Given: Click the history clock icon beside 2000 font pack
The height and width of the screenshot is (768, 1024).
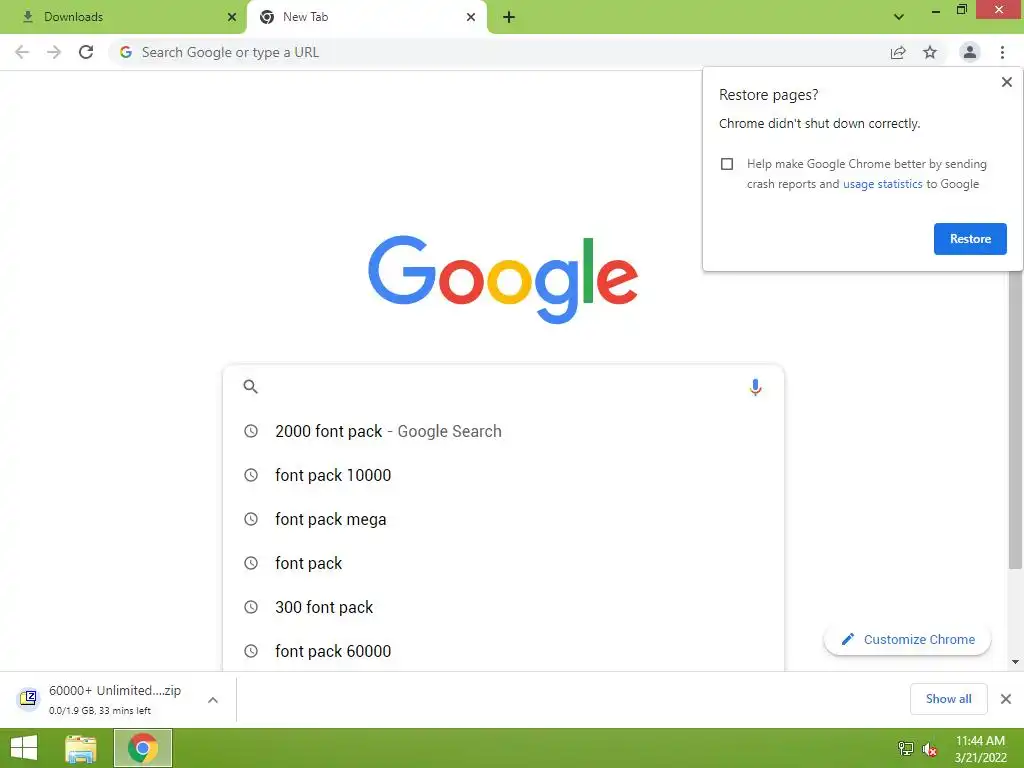Looking at the screenshot, I should click(x=251, y=431).
